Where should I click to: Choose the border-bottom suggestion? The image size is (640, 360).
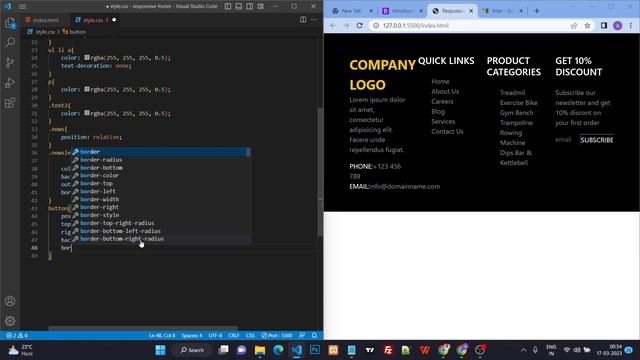point(161,168)
